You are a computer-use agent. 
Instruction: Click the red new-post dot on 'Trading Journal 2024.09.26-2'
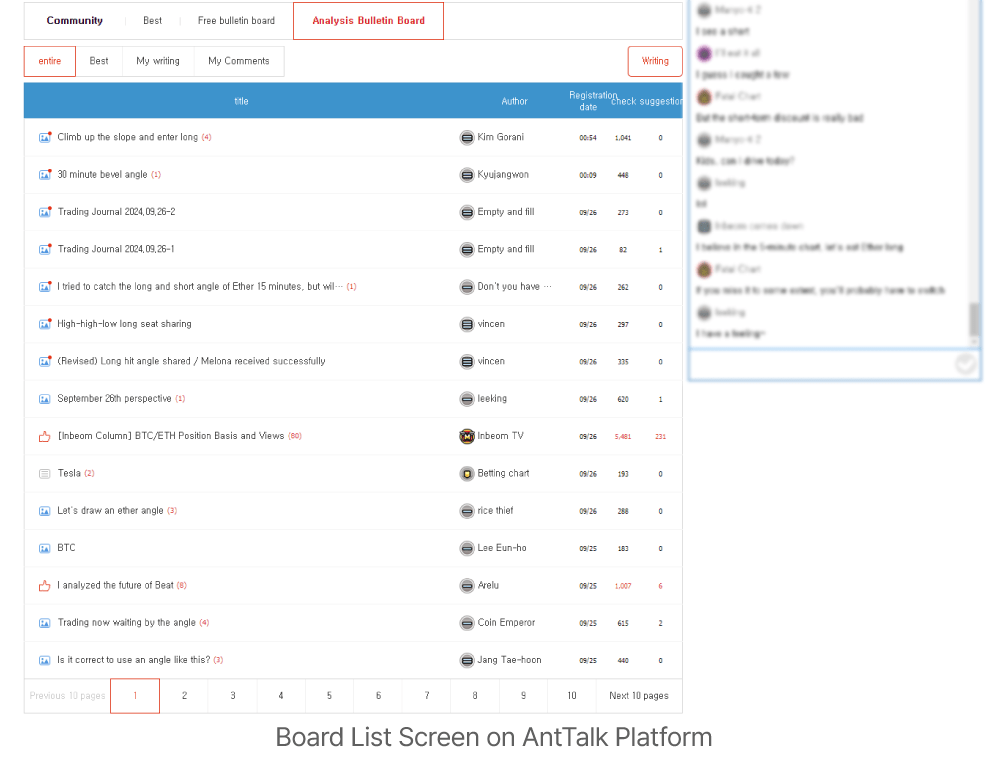[x=51, y=206]
